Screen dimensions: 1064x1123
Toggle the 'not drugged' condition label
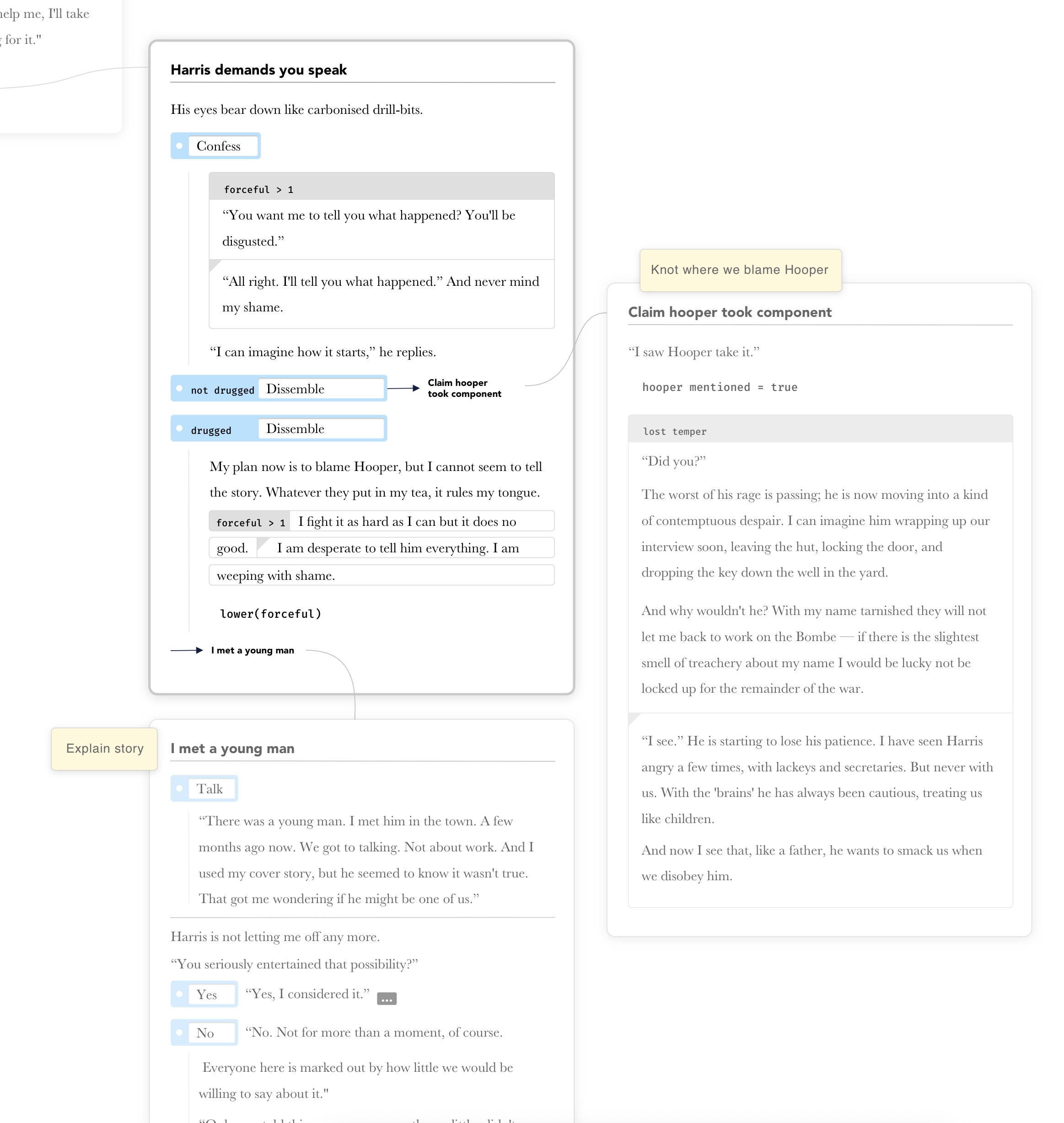(x=222, y=390)
